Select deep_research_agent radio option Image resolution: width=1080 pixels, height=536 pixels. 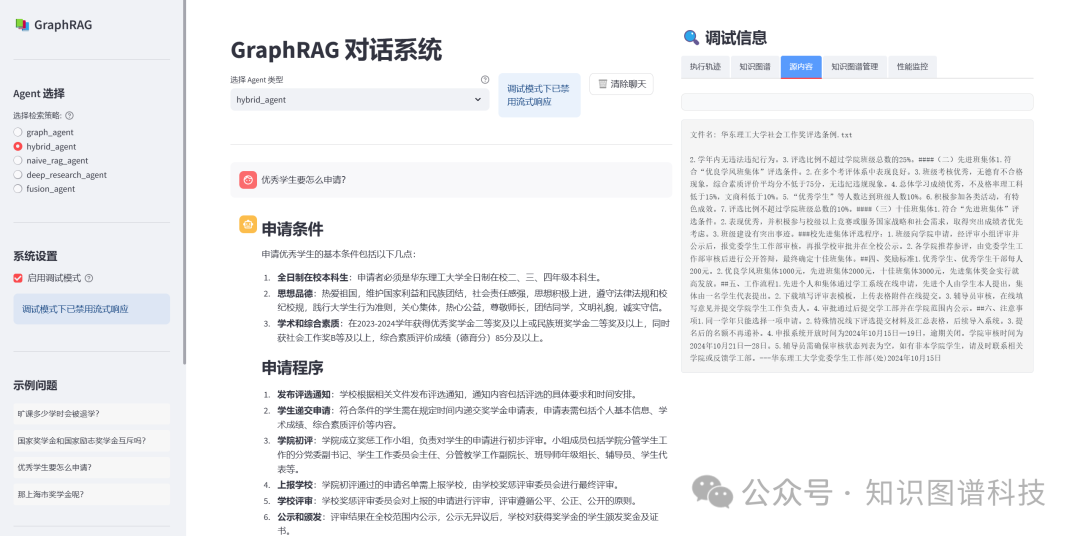coord(60,175)
